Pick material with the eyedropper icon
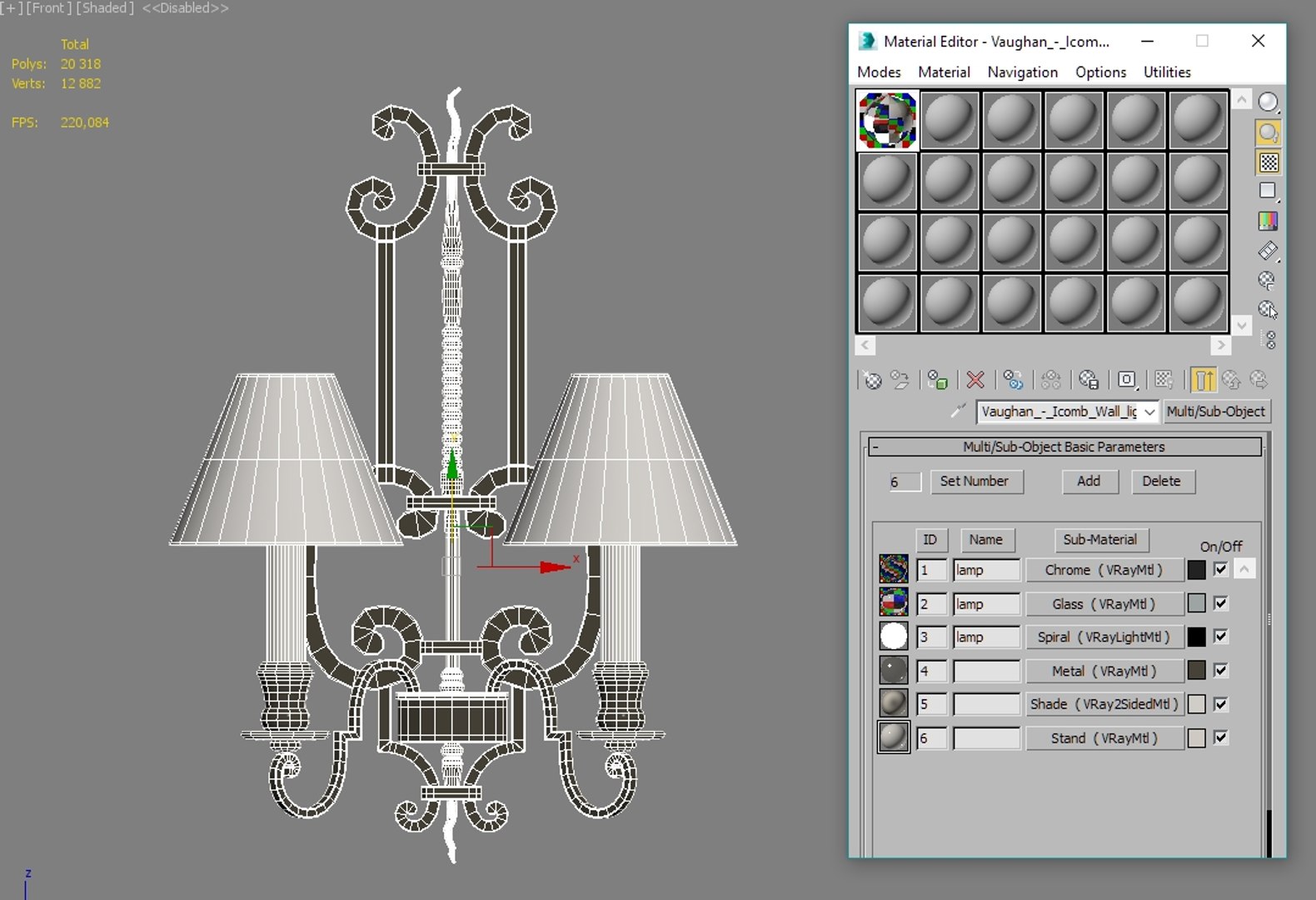Viewport: 1316px width, 900px height. point(959,411)
